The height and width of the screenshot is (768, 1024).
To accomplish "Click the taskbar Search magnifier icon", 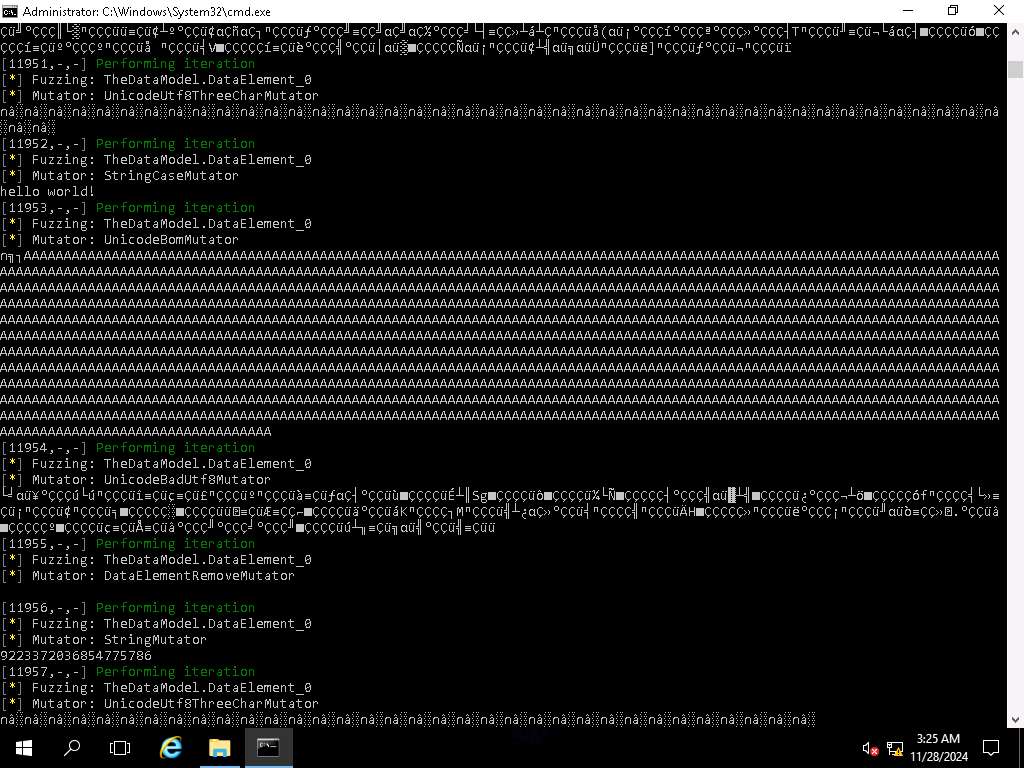I will pyautogui.click(x=72, y=747).
